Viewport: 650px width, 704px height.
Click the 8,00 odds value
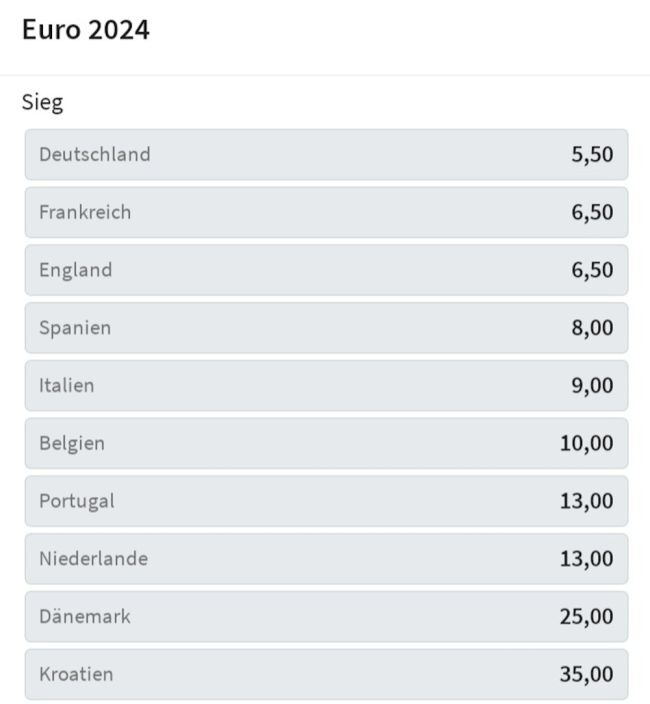coord(592,328)
